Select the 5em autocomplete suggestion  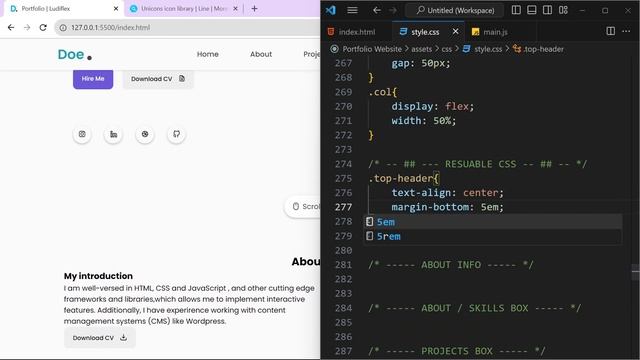coord(493,222)
